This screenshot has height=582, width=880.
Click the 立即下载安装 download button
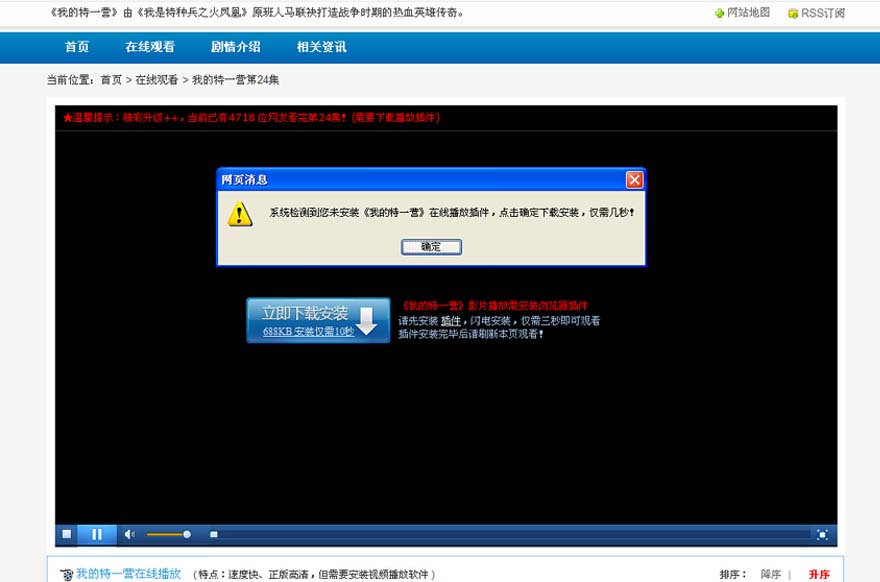pos(318,320)
